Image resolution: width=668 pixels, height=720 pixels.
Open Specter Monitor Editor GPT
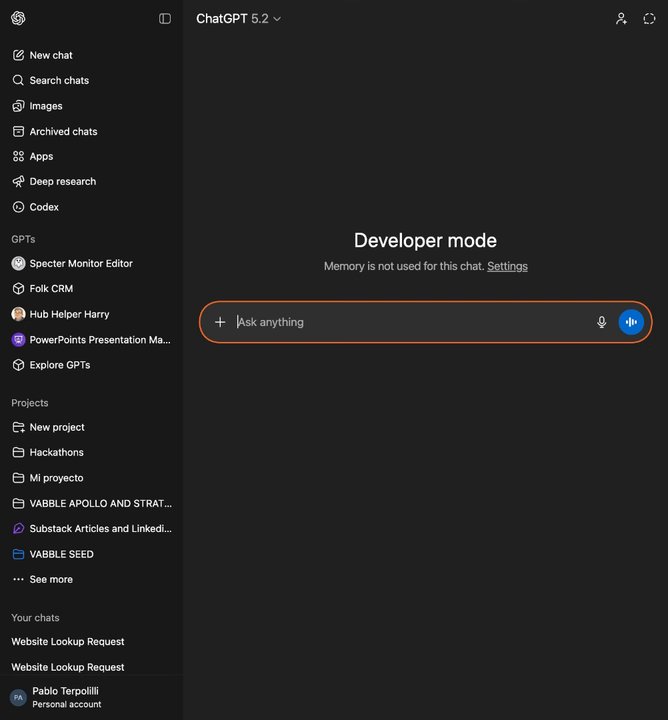(x=80, y=264)
